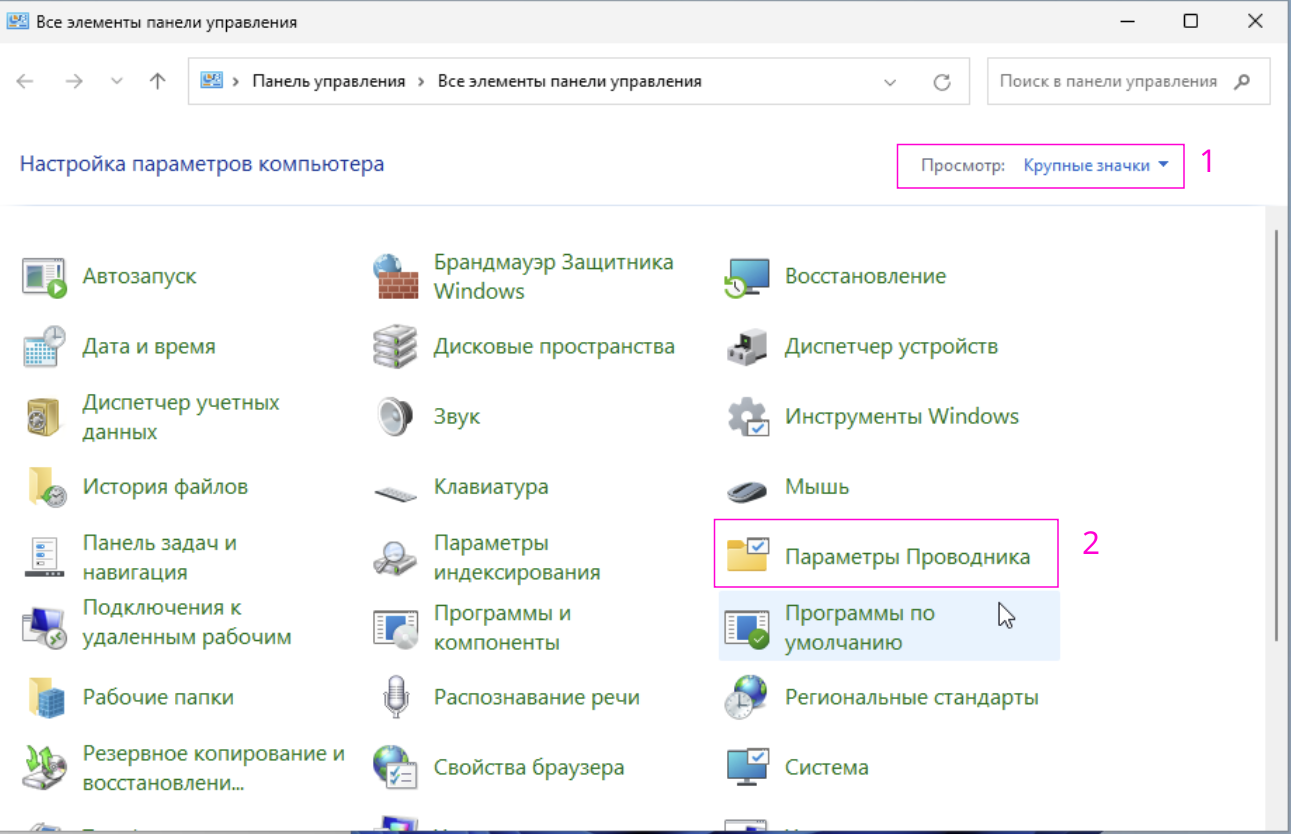Go forward with the Forward arrow
This screenshot has width=1291, height=834.
73,82
